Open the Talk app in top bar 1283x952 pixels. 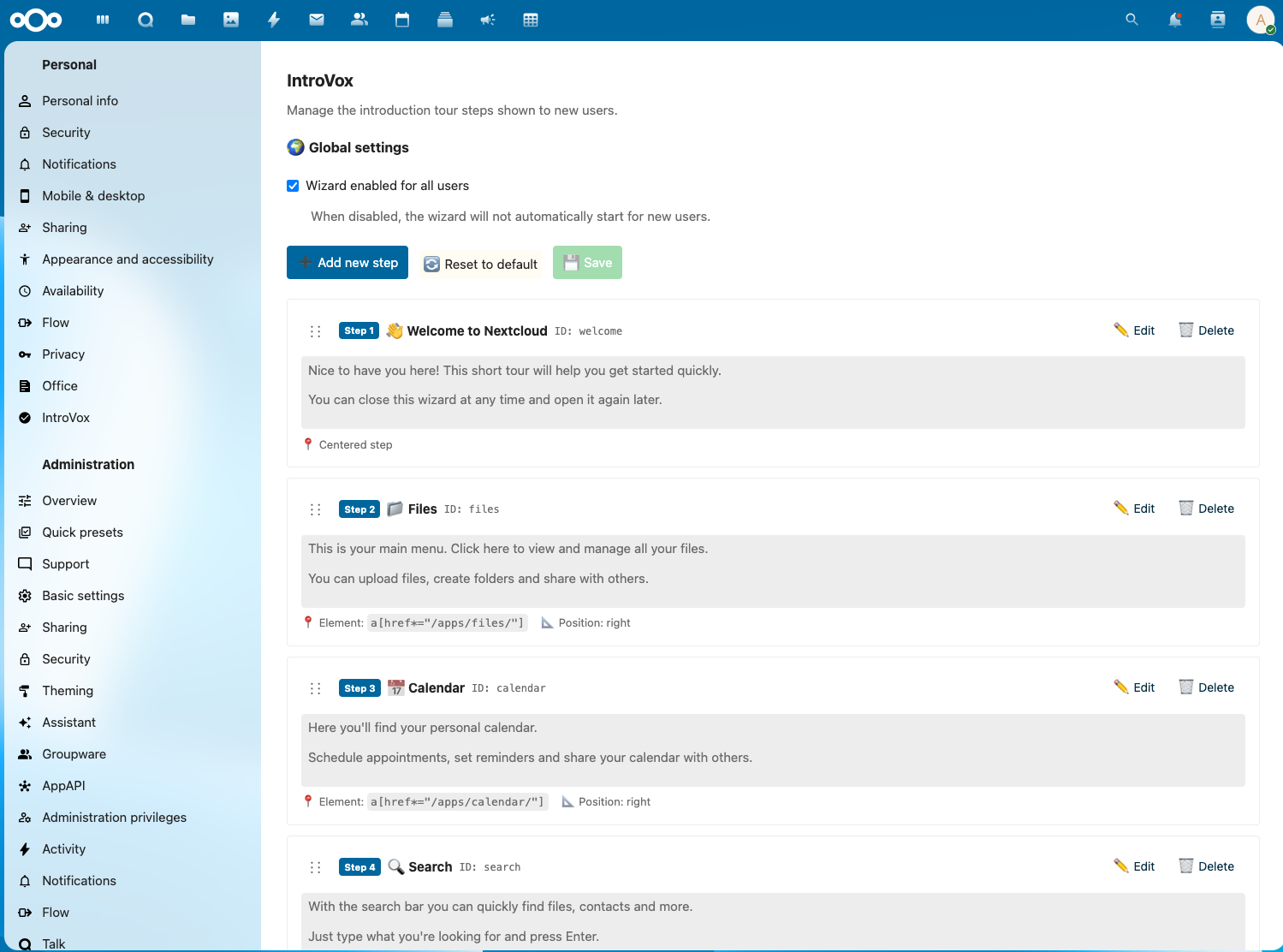coord(146,20)
